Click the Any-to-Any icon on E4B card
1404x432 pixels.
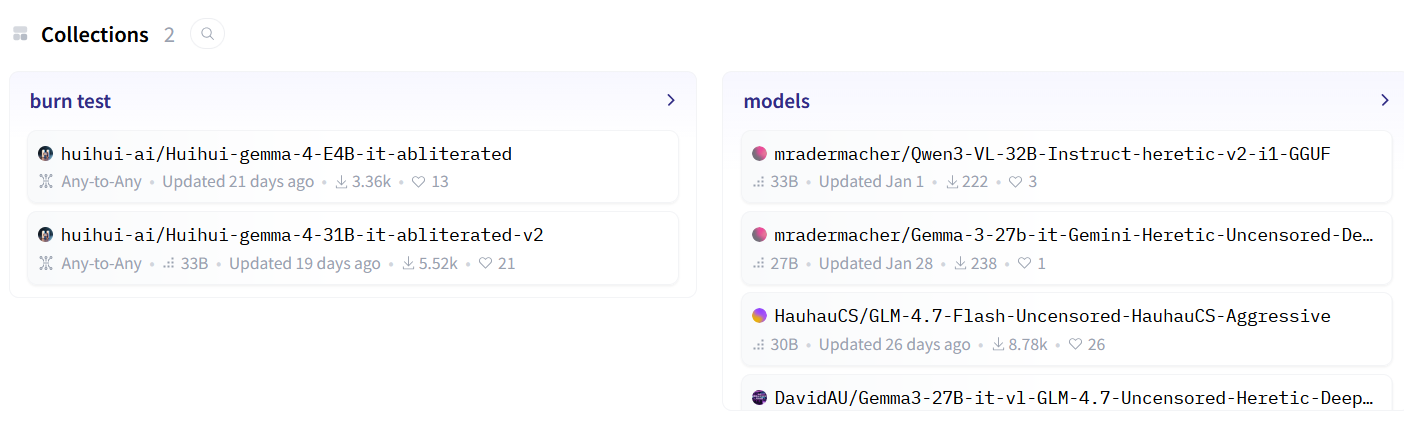click(x=45, y=182)
